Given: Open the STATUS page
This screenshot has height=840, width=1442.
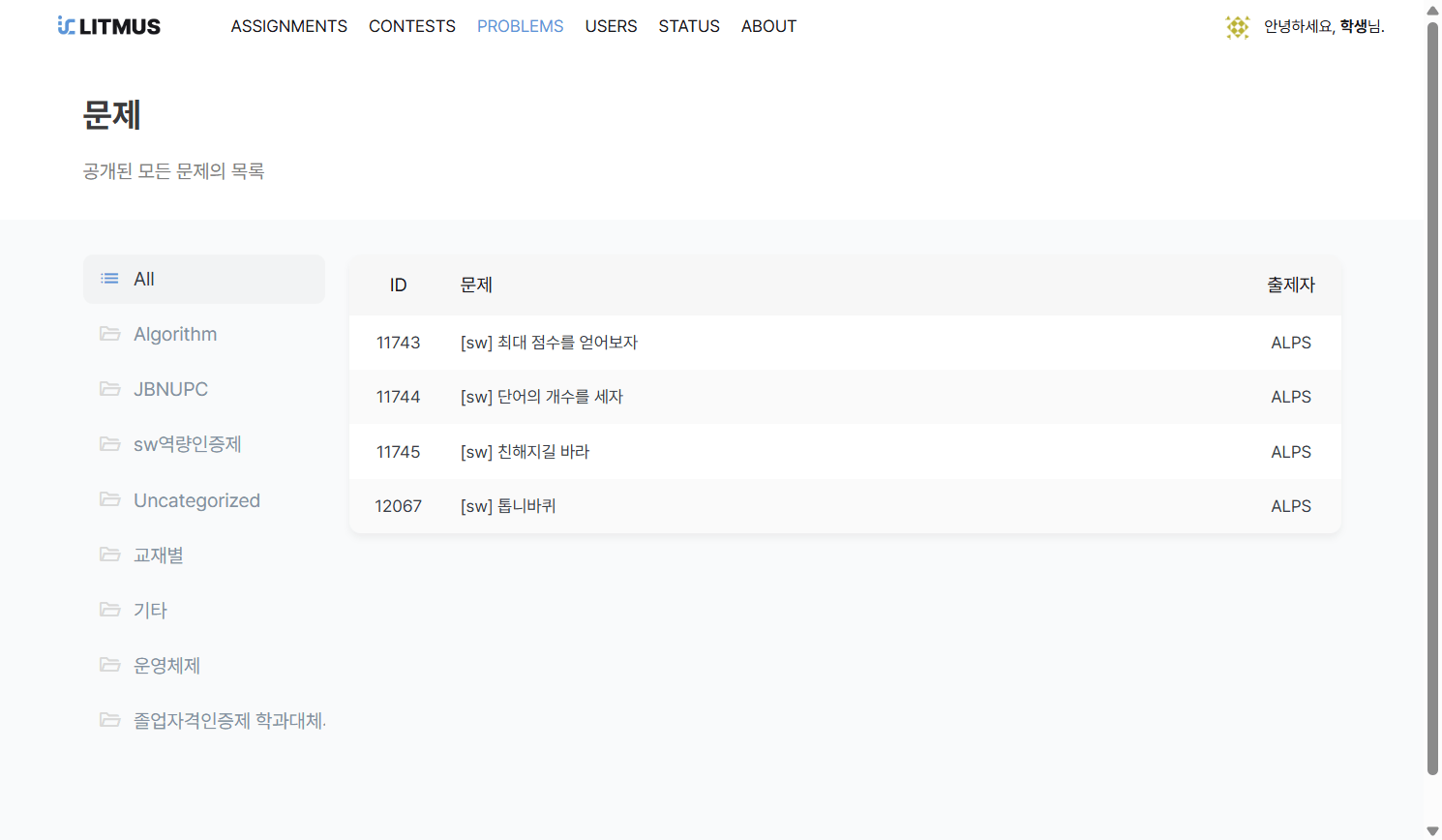Looking at the screenshot, I should [688, 26].
